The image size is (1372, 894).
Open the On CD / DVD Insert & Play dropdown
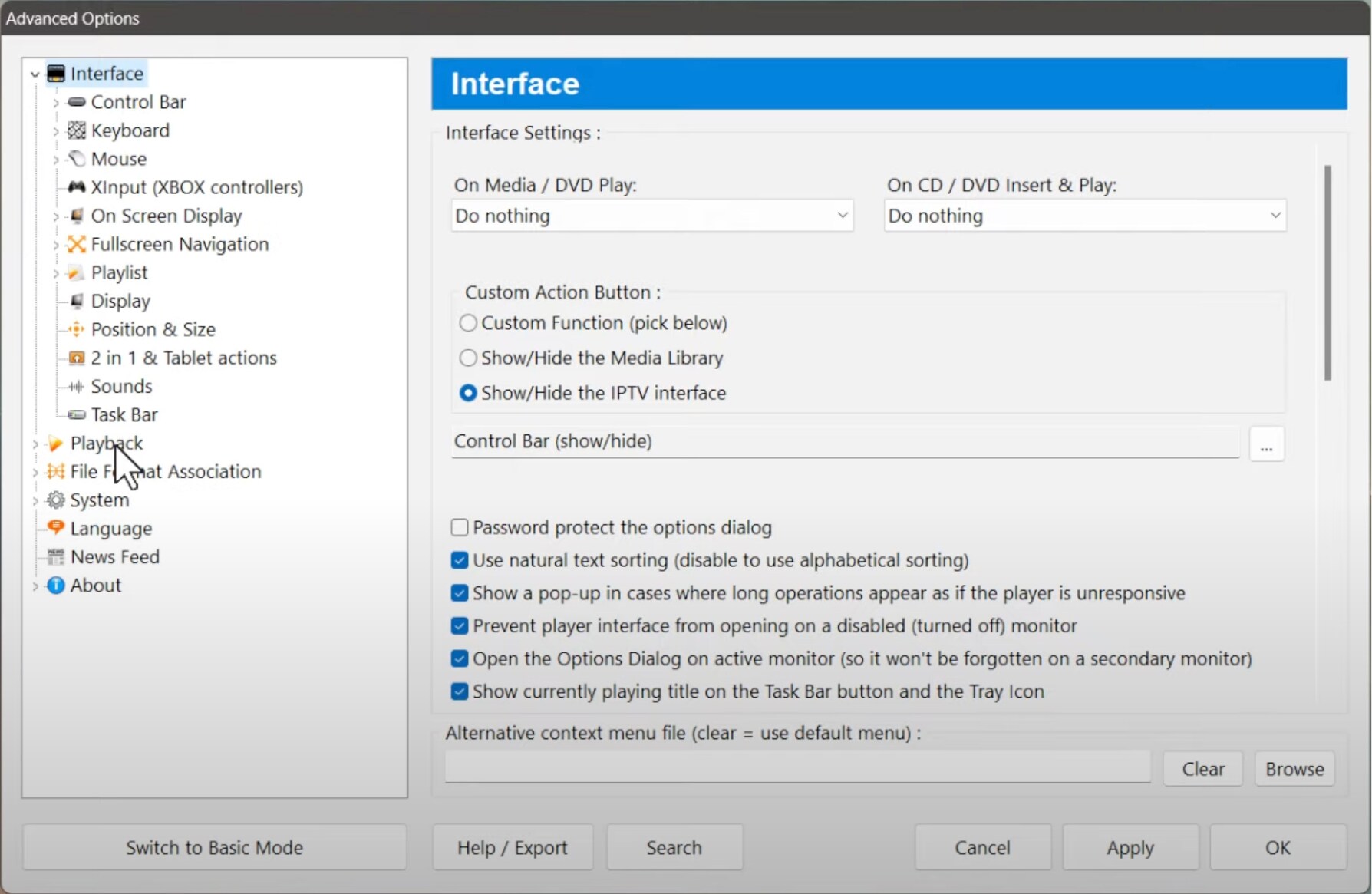1085,216
